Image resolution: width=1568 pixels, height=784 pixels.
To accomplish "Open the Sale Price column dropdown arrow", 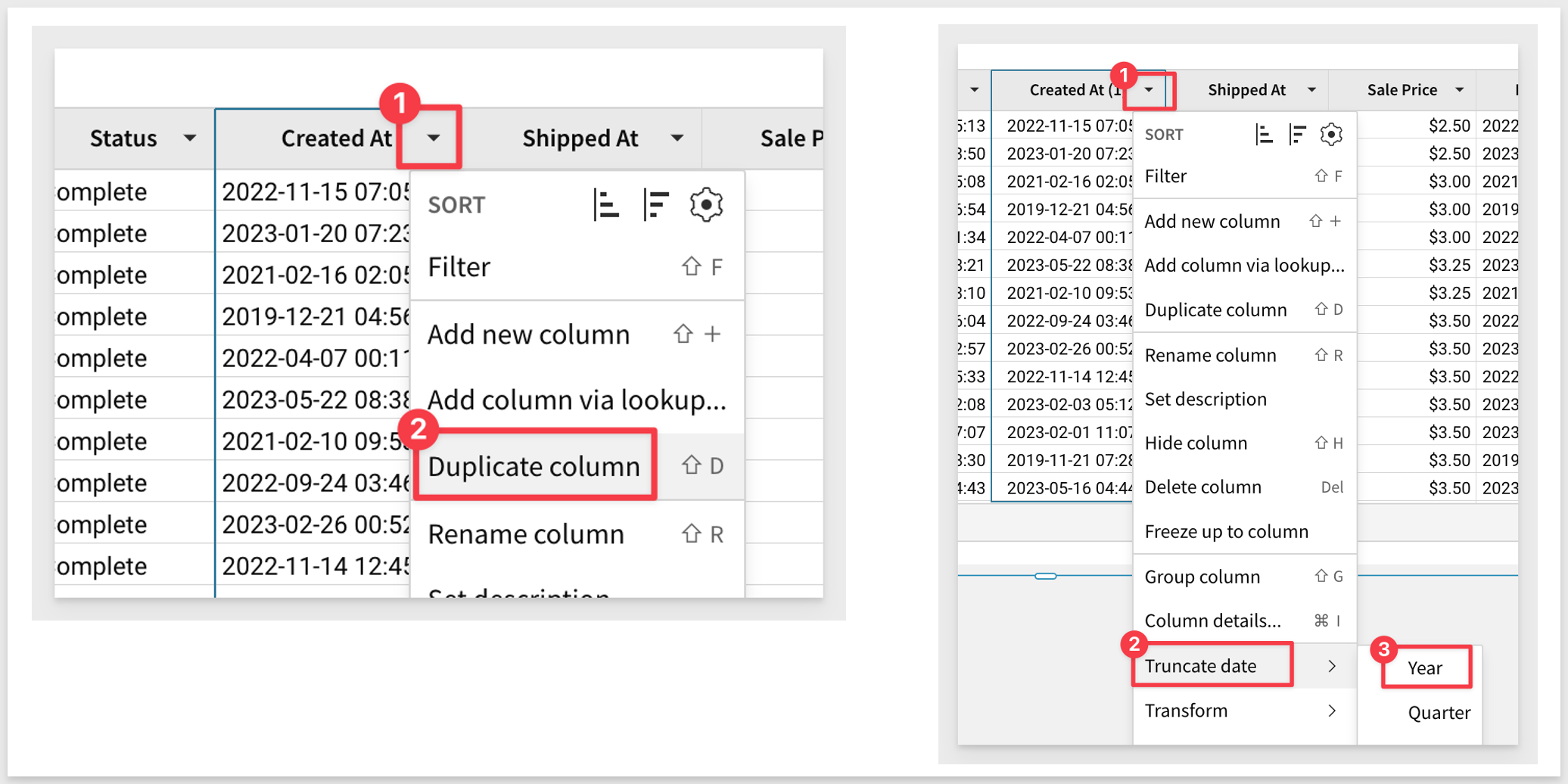I will coord(1460,90).
